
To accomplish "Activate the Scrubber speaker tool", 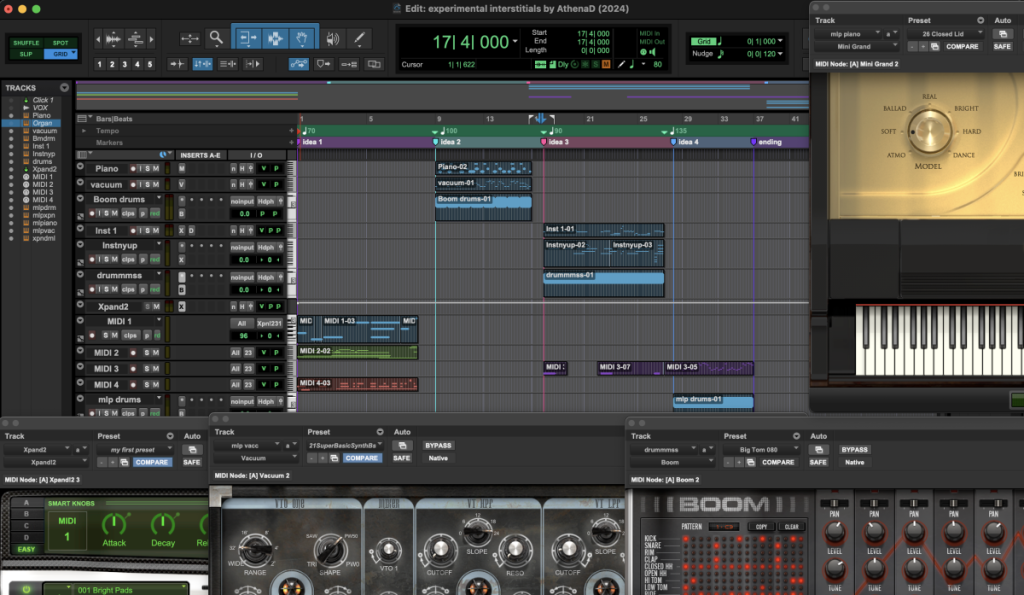I will (332, 39).
